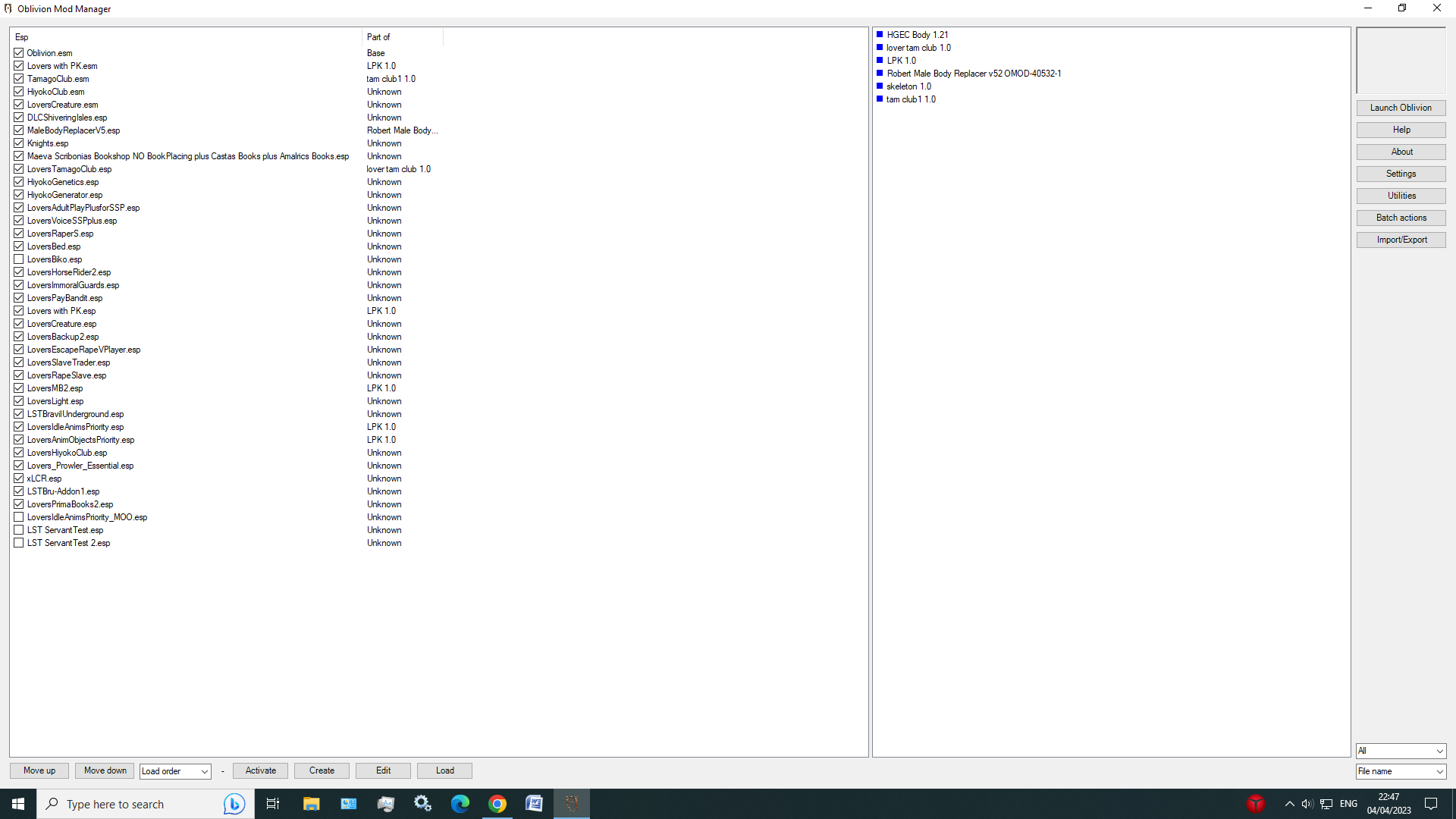Image resolution: width=1456 pixels, height=819 pixels.
Task: Select the LoversHorseRider2.esp entry
Action: pyautogui.click(x=69, y=272)
